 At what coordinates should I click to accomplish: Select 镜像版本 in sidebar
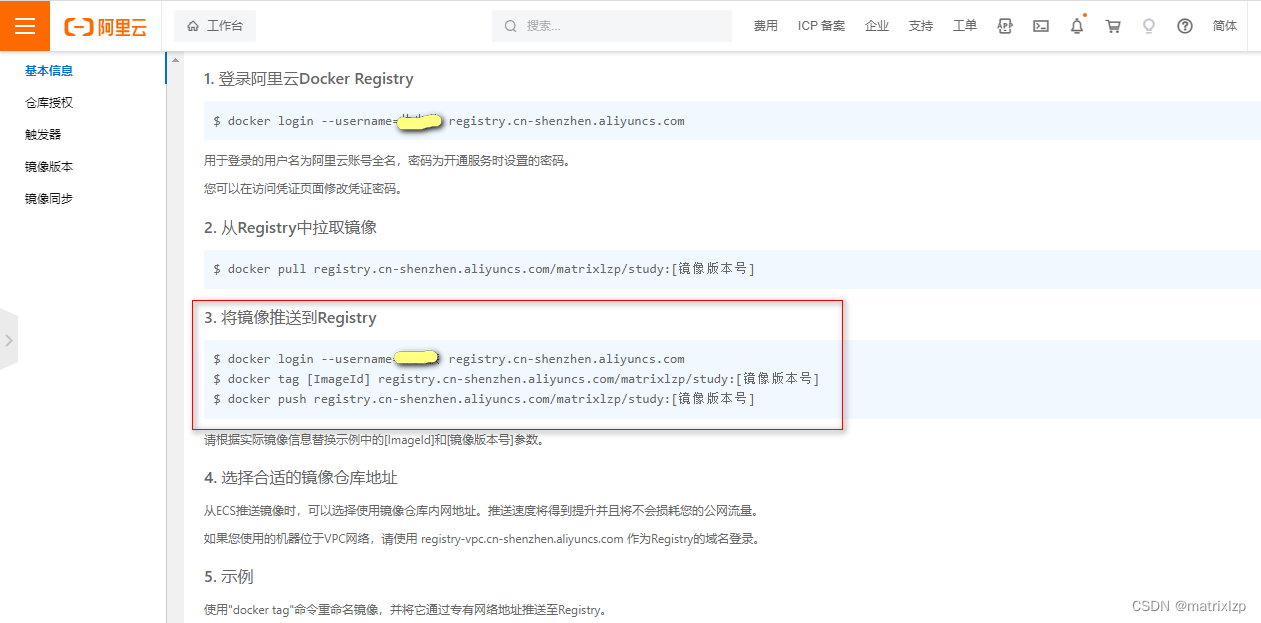point(49,167)
